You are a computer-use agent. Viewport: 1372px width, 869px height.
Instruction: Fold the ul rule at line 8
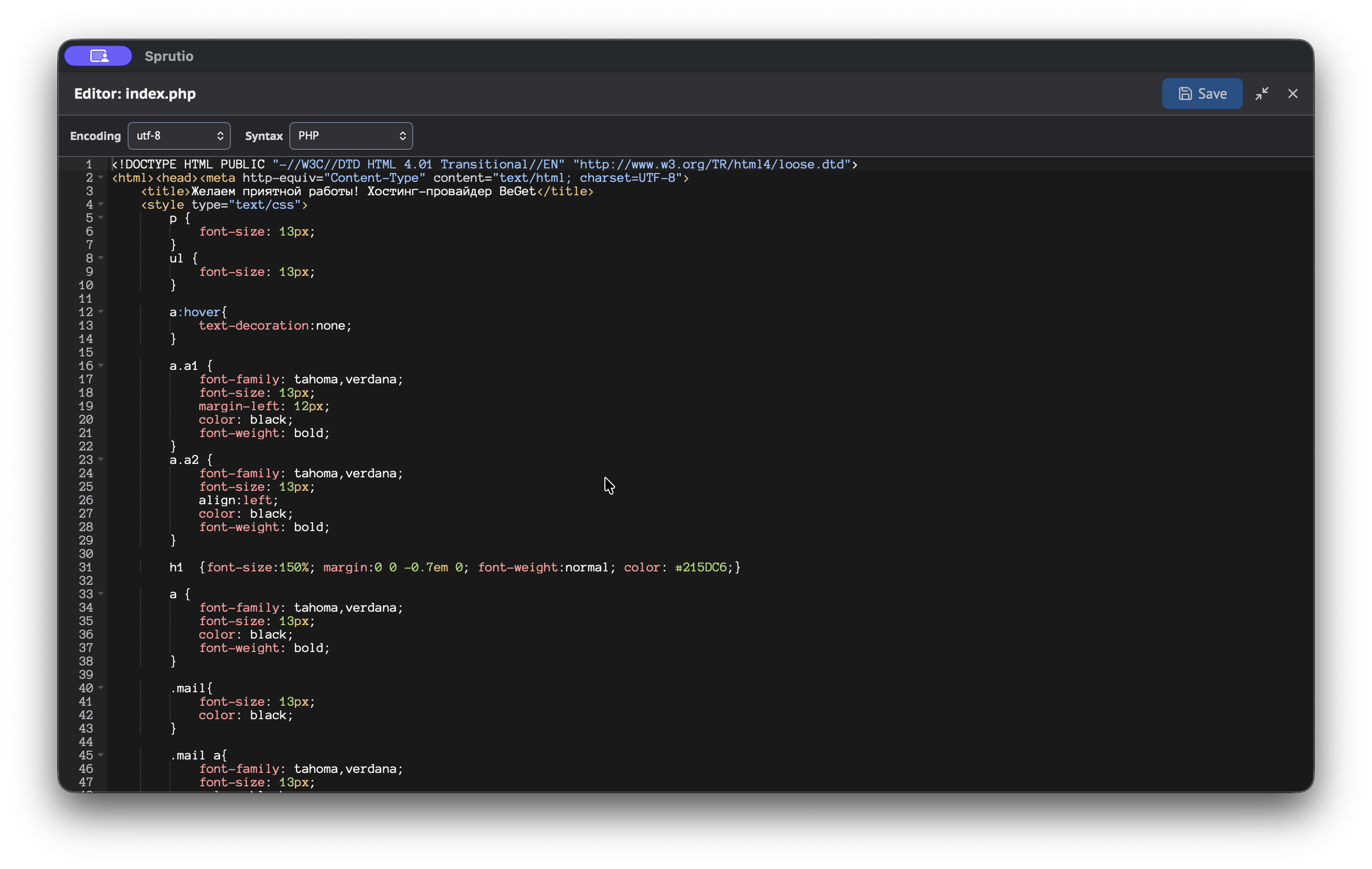(x=101, y=258)
